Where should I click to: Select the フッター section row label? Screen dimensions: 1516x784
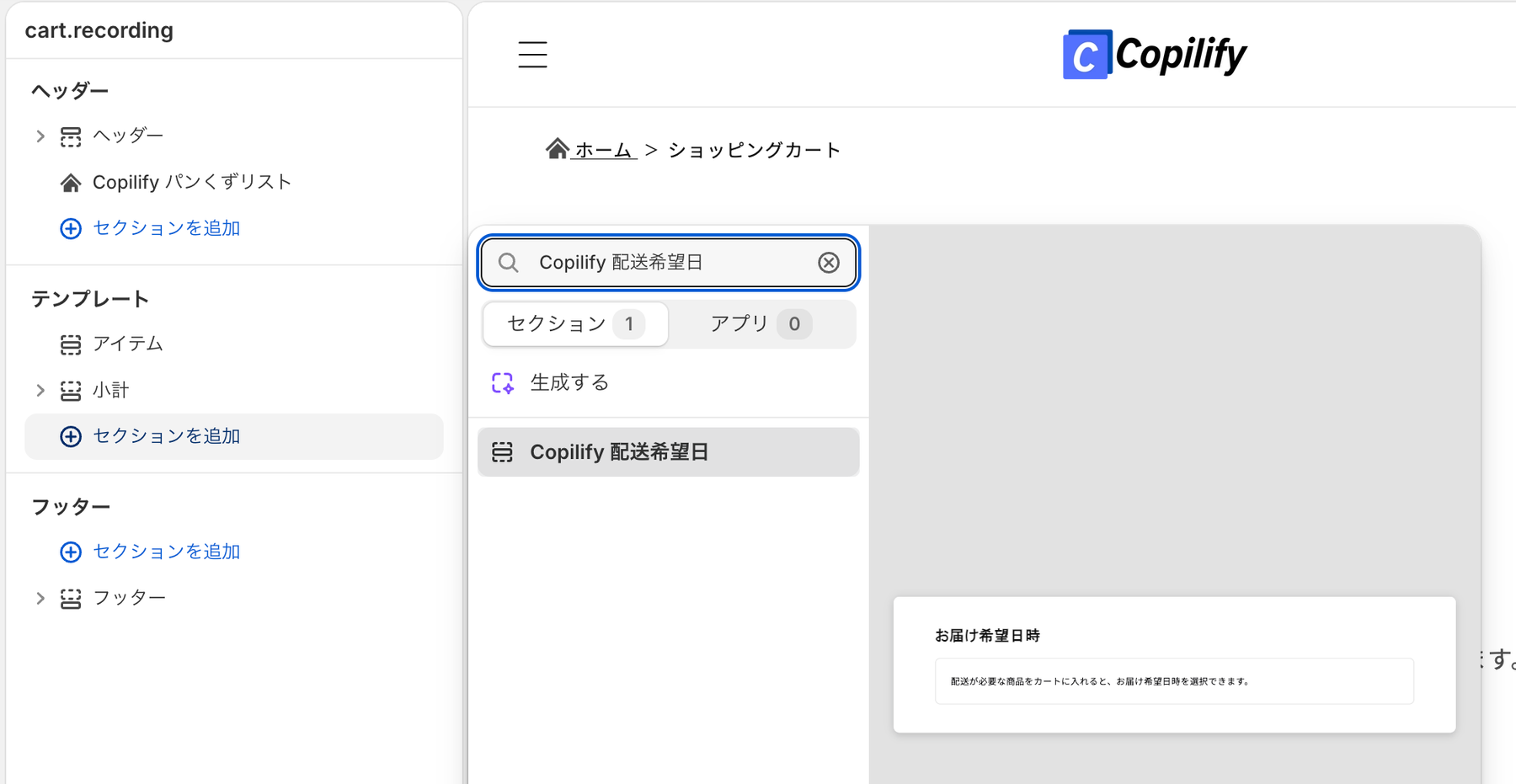(129, 598)
